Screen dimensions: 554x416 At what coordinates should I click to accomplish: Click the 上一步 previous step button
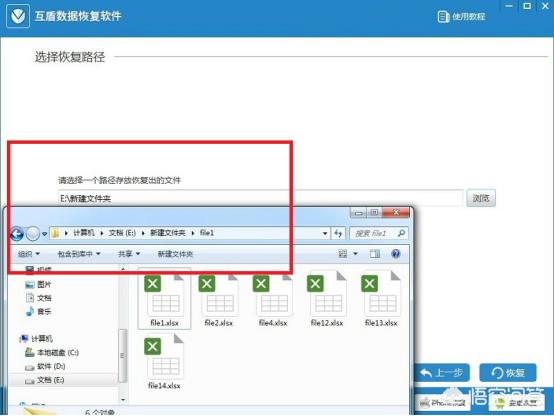click(x=442, y=373)
